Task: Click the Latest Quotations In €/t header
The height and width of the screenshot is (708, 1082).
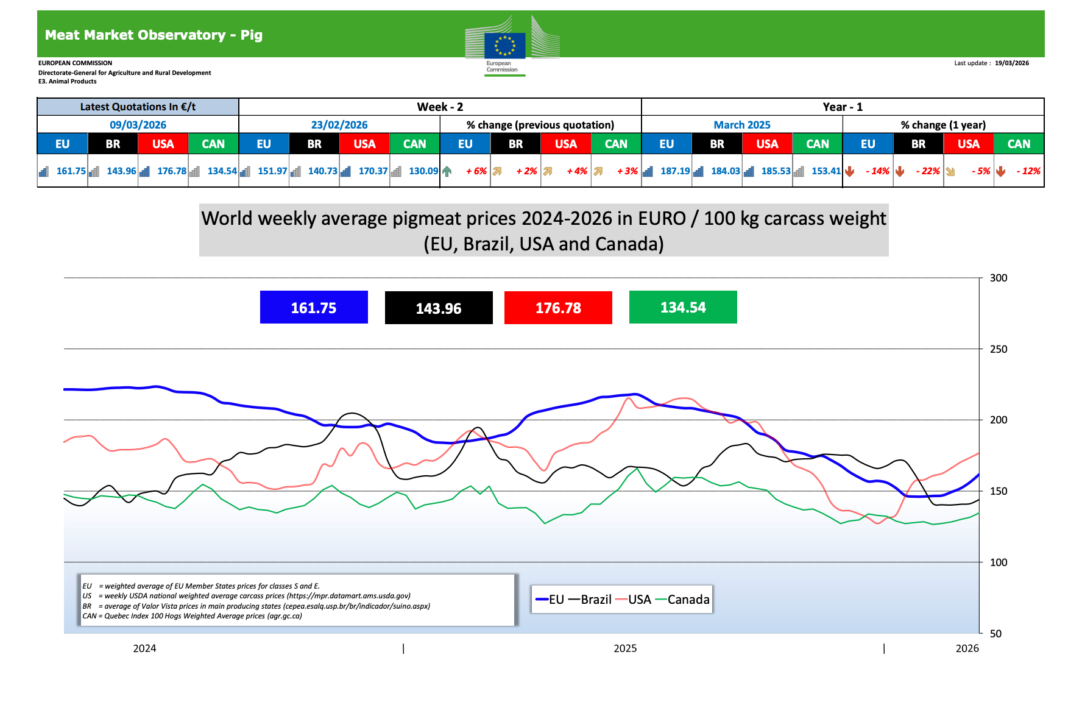Action: pos(138,106)
